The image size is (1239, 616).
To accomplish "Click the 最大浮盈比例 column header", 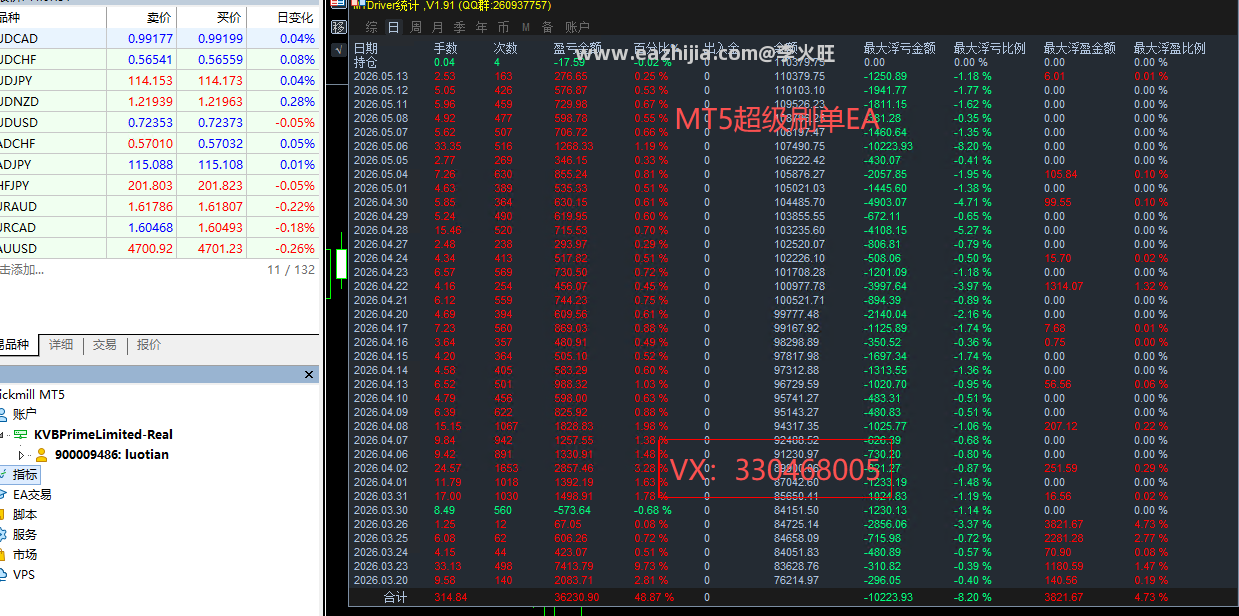I will point(1169,48).
